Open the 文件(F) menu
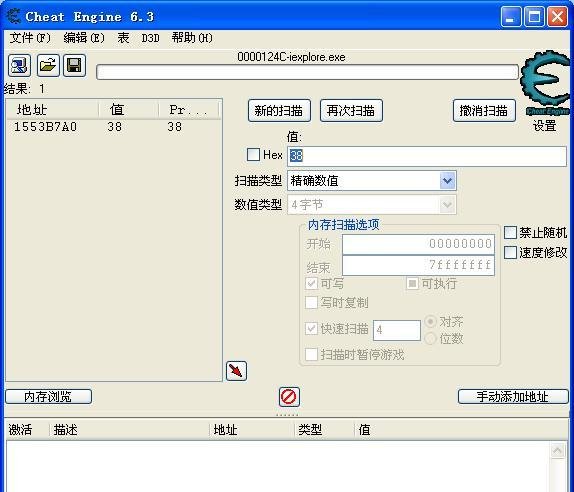Screen dimensions: 574x492 coord(30,38)
